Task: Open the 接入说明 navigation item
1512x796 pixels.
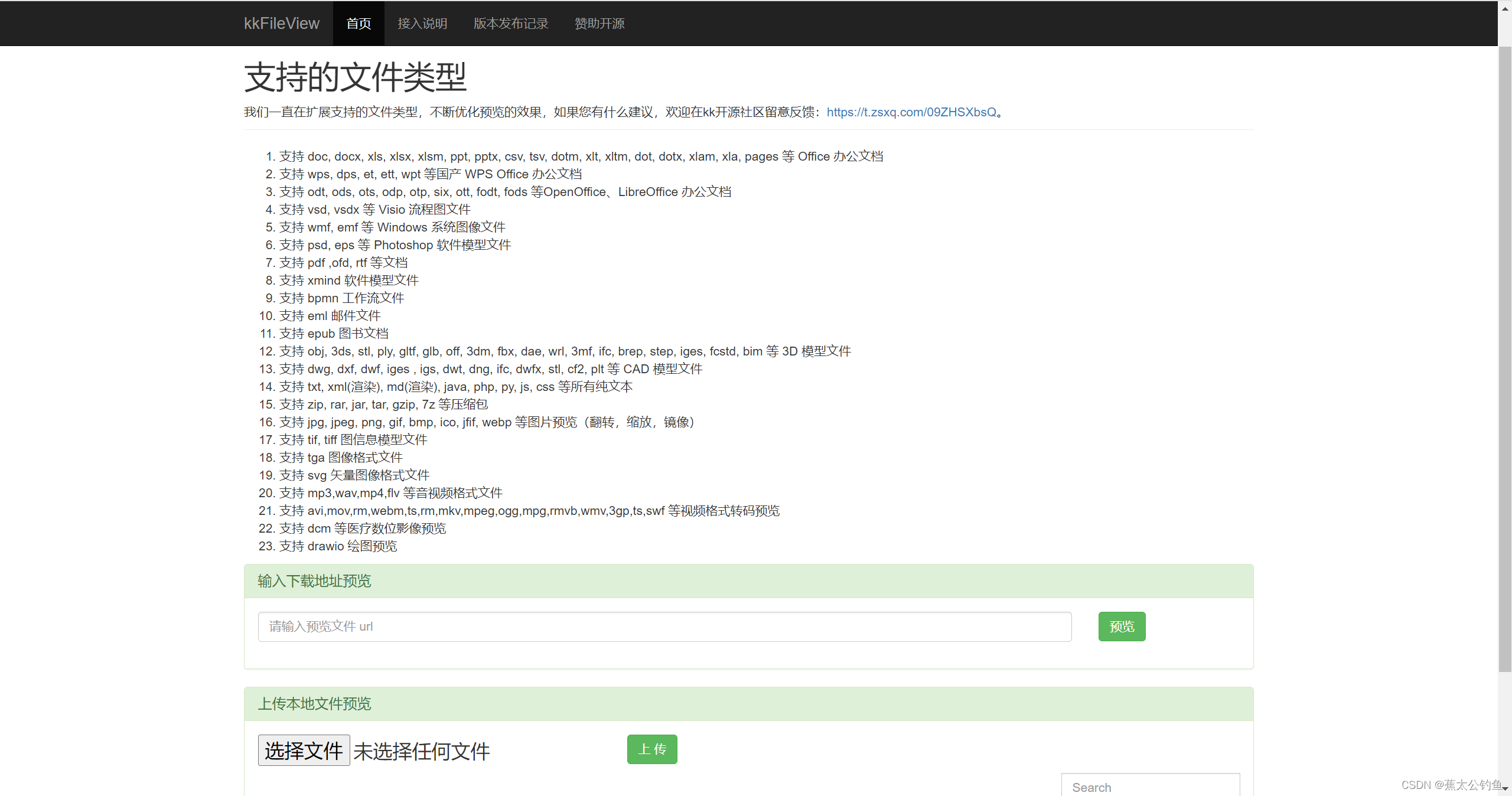Action: coord(422,23)
